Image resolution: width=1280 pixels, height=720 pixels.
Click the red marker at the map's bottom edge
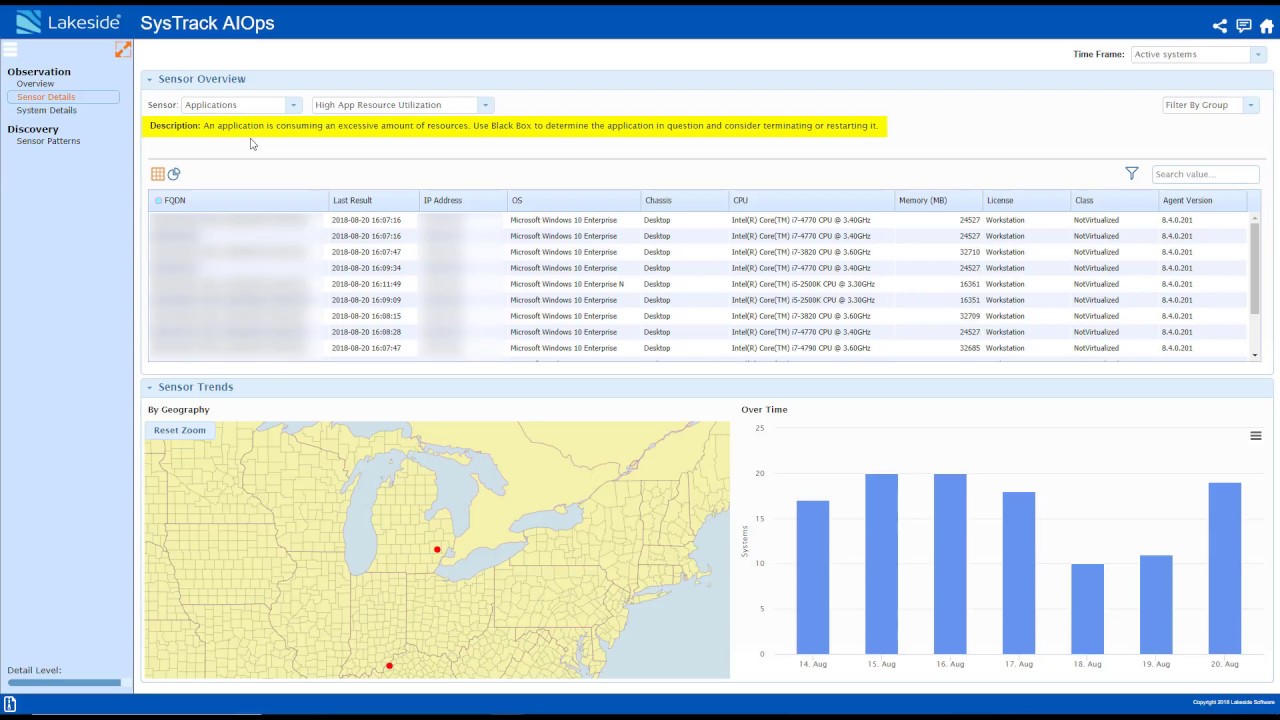(x=389, y=666)
